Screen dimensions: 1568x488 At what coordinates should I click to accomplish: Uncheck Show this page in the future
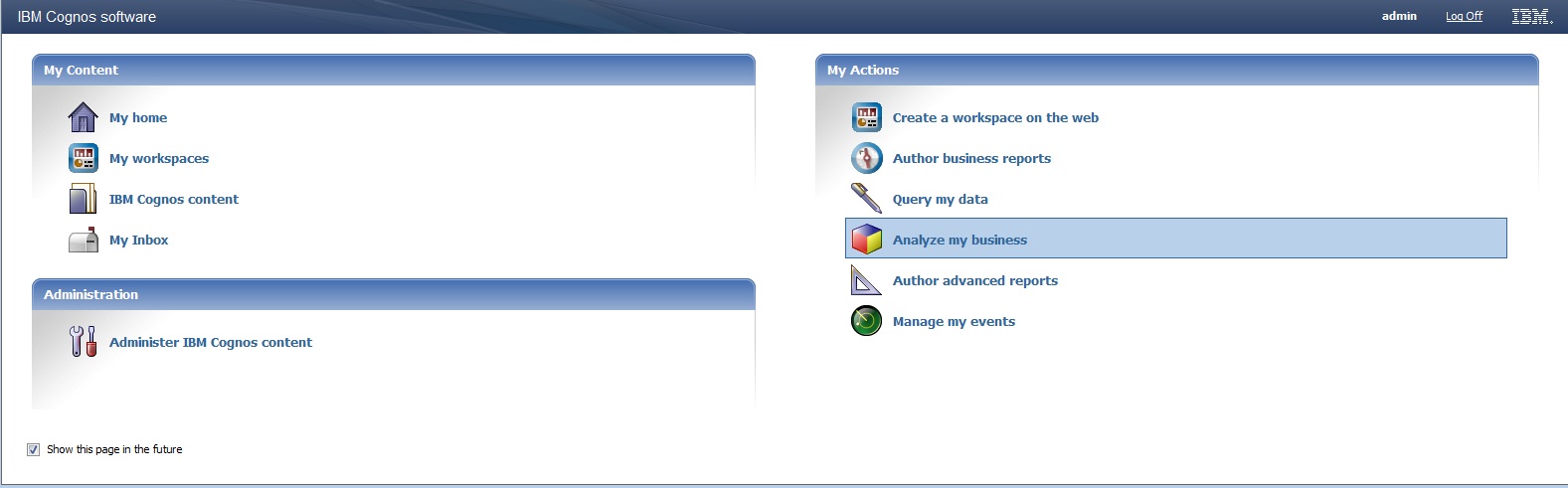(x=33, y=449)
